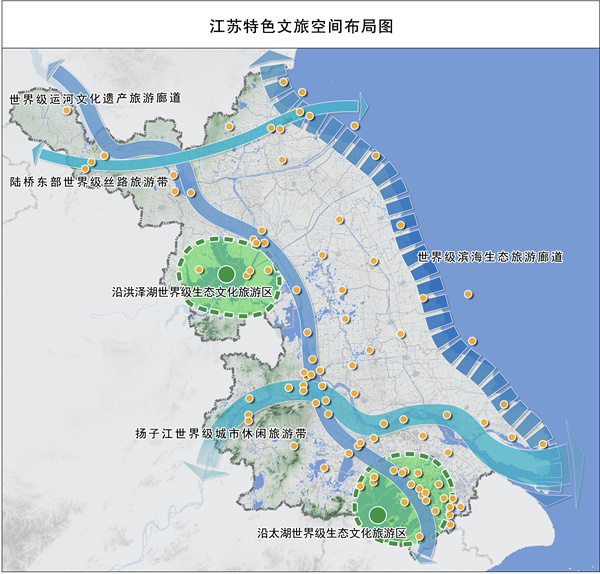Screen dimensions: 600x574
Task: Open the 扬子江世界级城市休闲旅游带 label
Action: (x=220, y=435)
